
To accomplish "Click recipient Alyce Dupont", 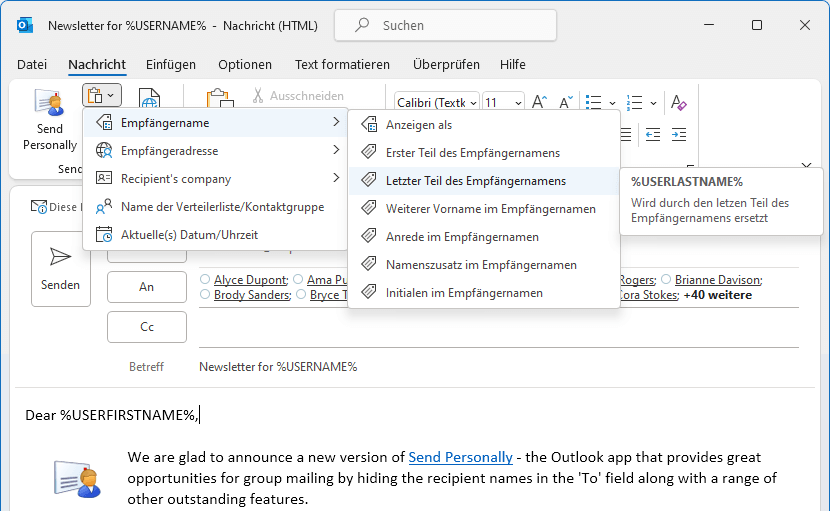I will [x=251, y=280].
